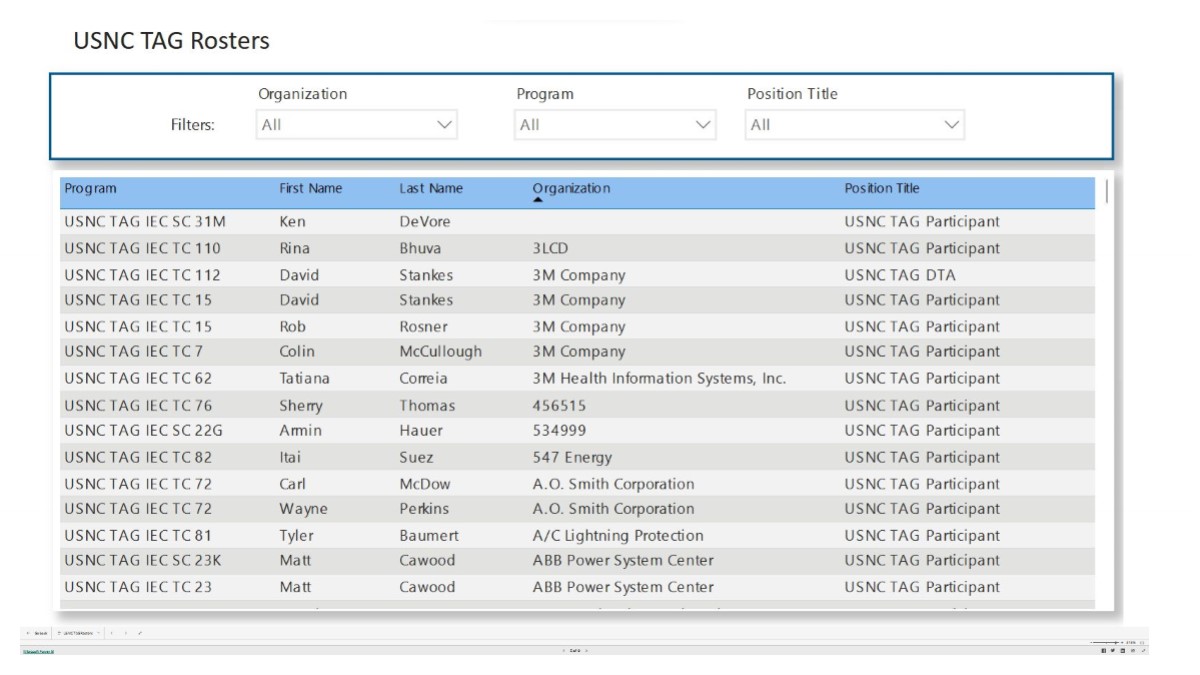Image resolution: width=1200 pixels, height=675 pixels.
Task: Enter full screen mode via bottom-right icon
Action: click(1143, 651)
